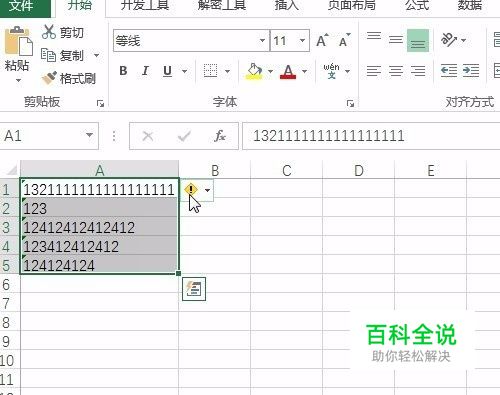Click the yellow error warning icon
Screen dimensions: 500x395
(191, 190)
